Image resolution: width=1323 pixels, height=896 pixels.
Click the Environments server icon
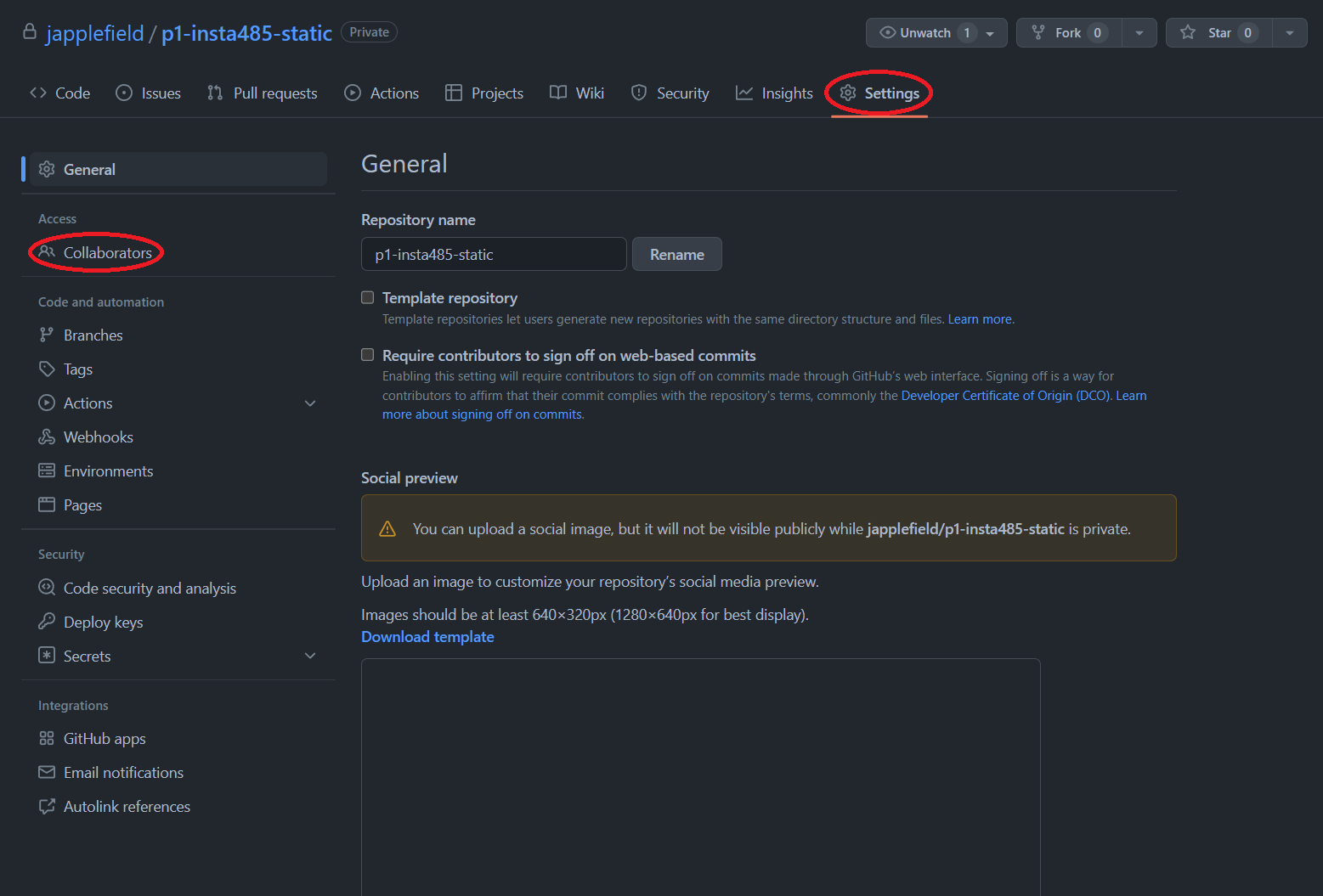pos(47,471)
